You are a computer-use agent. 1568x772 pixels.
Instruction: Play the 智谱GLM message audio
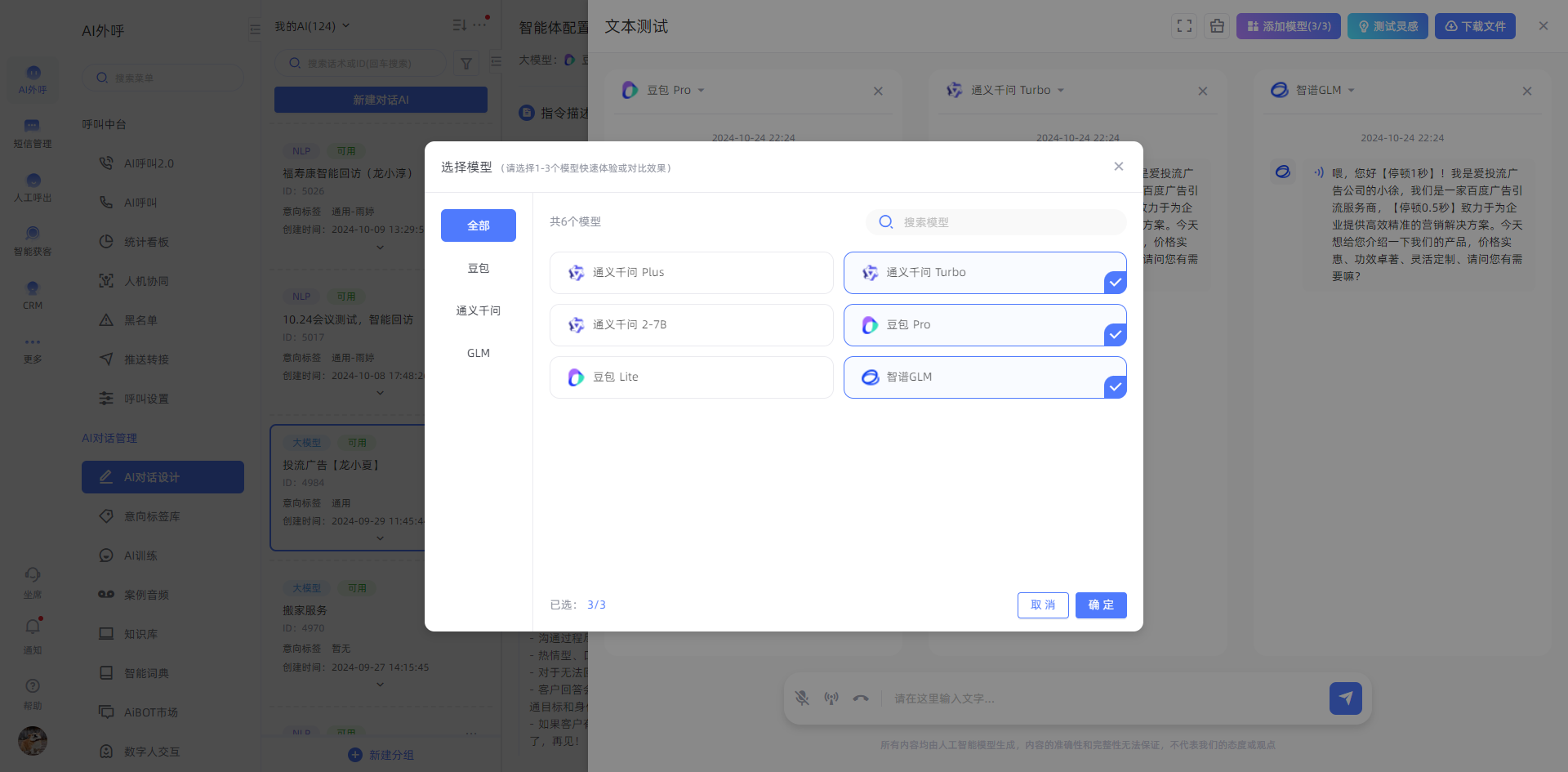(1319, 173)
